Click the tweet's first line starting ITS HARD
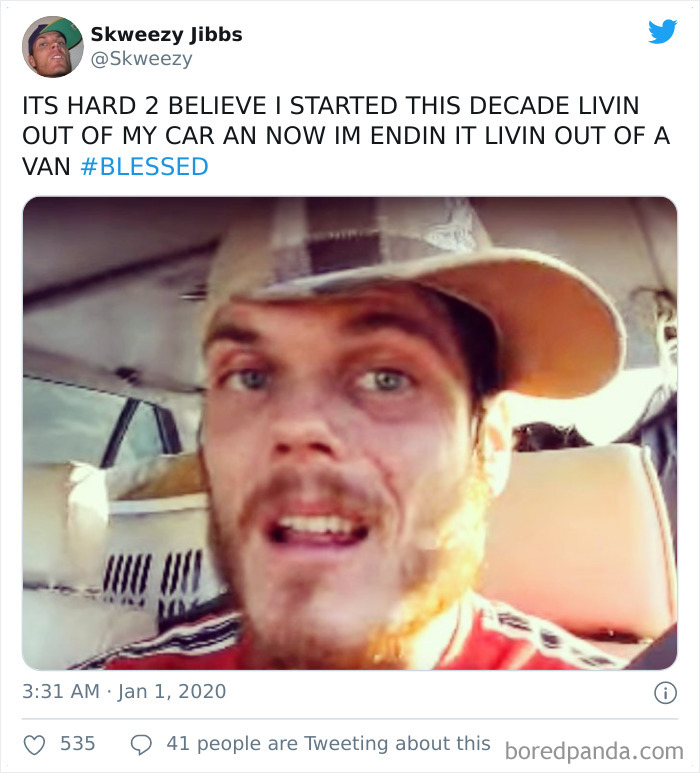This screenshot has height=773, width=700. (x=331, y=106)
